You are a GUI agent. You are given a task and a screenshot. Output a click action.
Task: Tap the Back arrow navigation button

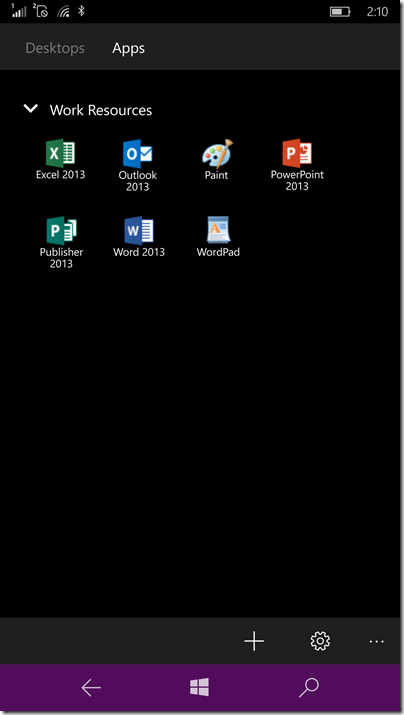91,688
